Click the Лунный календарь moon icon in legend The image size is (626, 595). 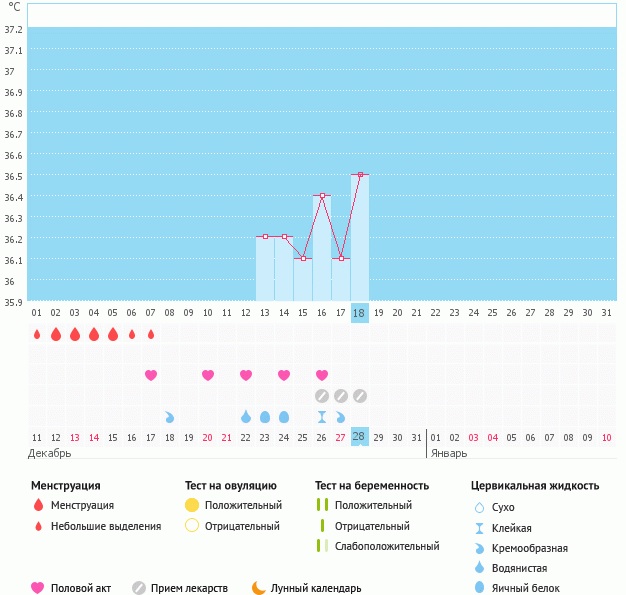[259, 588]
